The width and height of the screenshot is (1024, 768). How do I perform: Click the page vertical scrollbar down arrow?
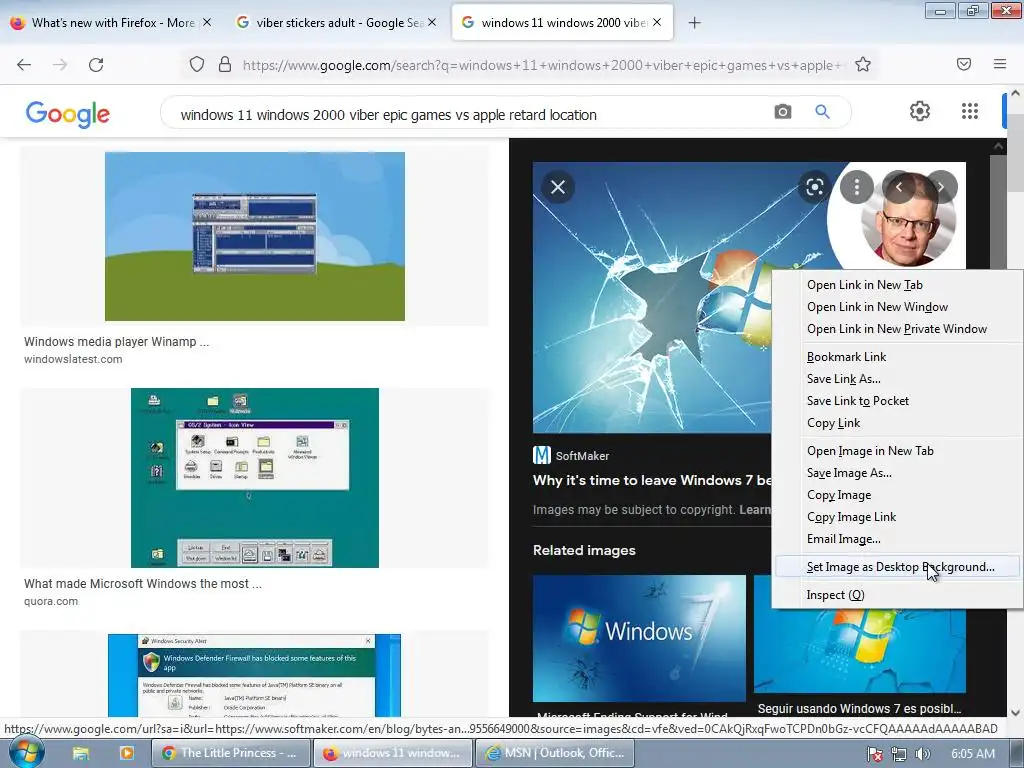[x=1016, y=712]
